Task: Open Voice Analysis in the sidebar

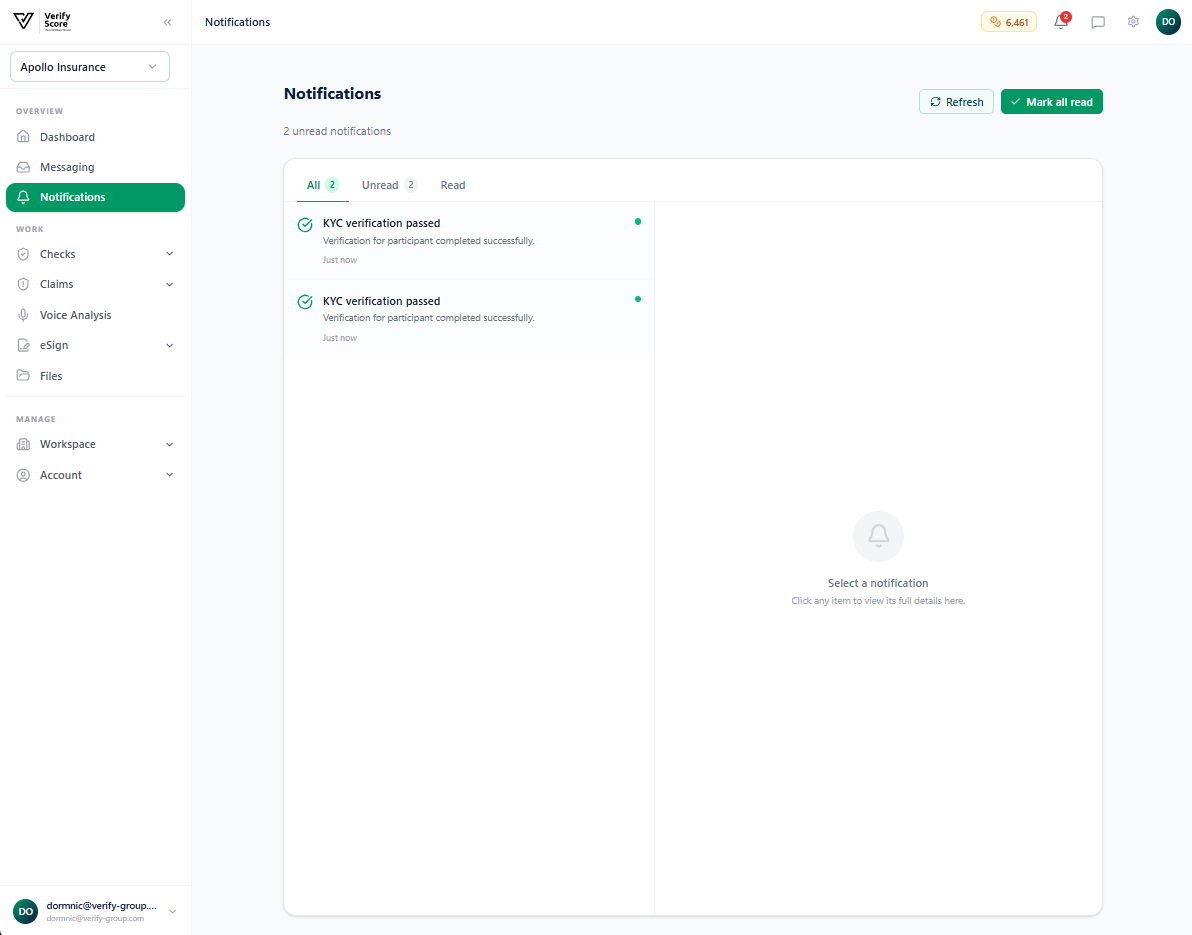Action: point(95,315)
